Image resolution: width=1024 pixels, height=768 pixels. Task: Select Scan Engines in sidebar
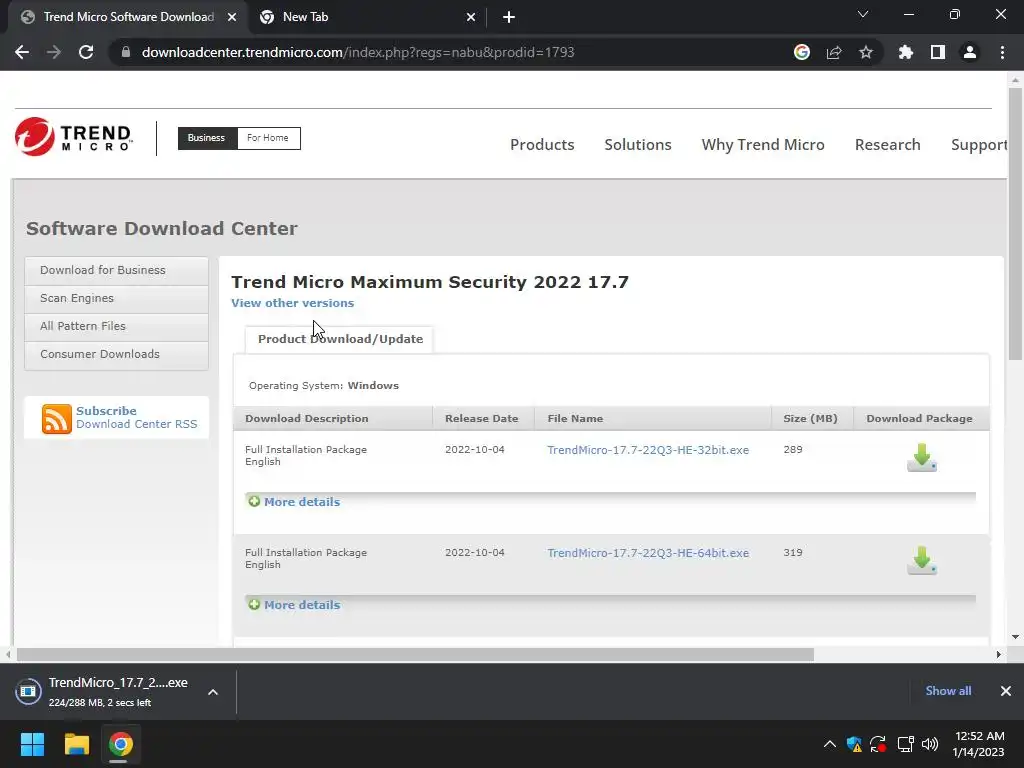pyautogui.click(x=116, y=298)
